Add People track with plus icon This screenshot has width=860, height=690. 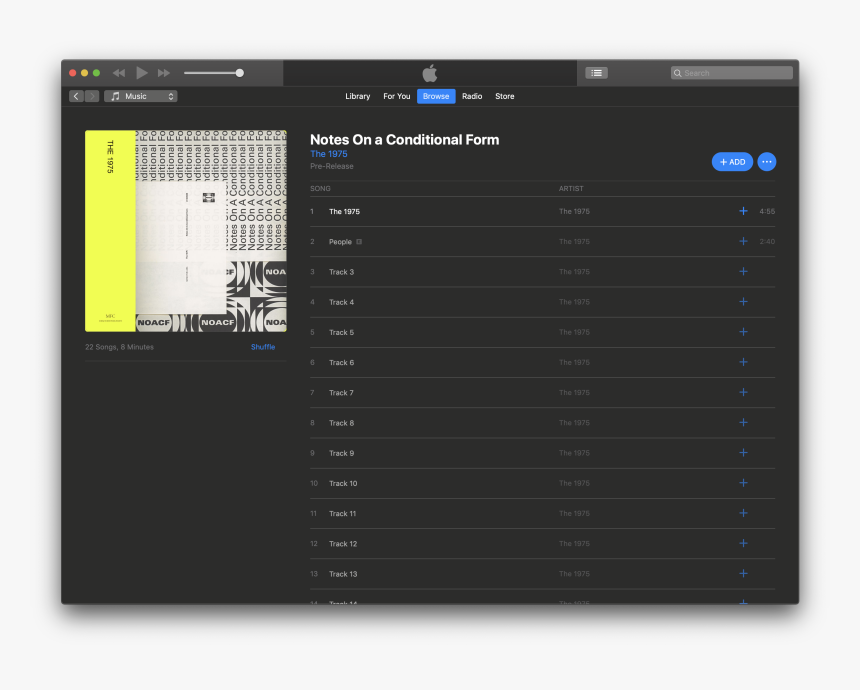(743, 241)
